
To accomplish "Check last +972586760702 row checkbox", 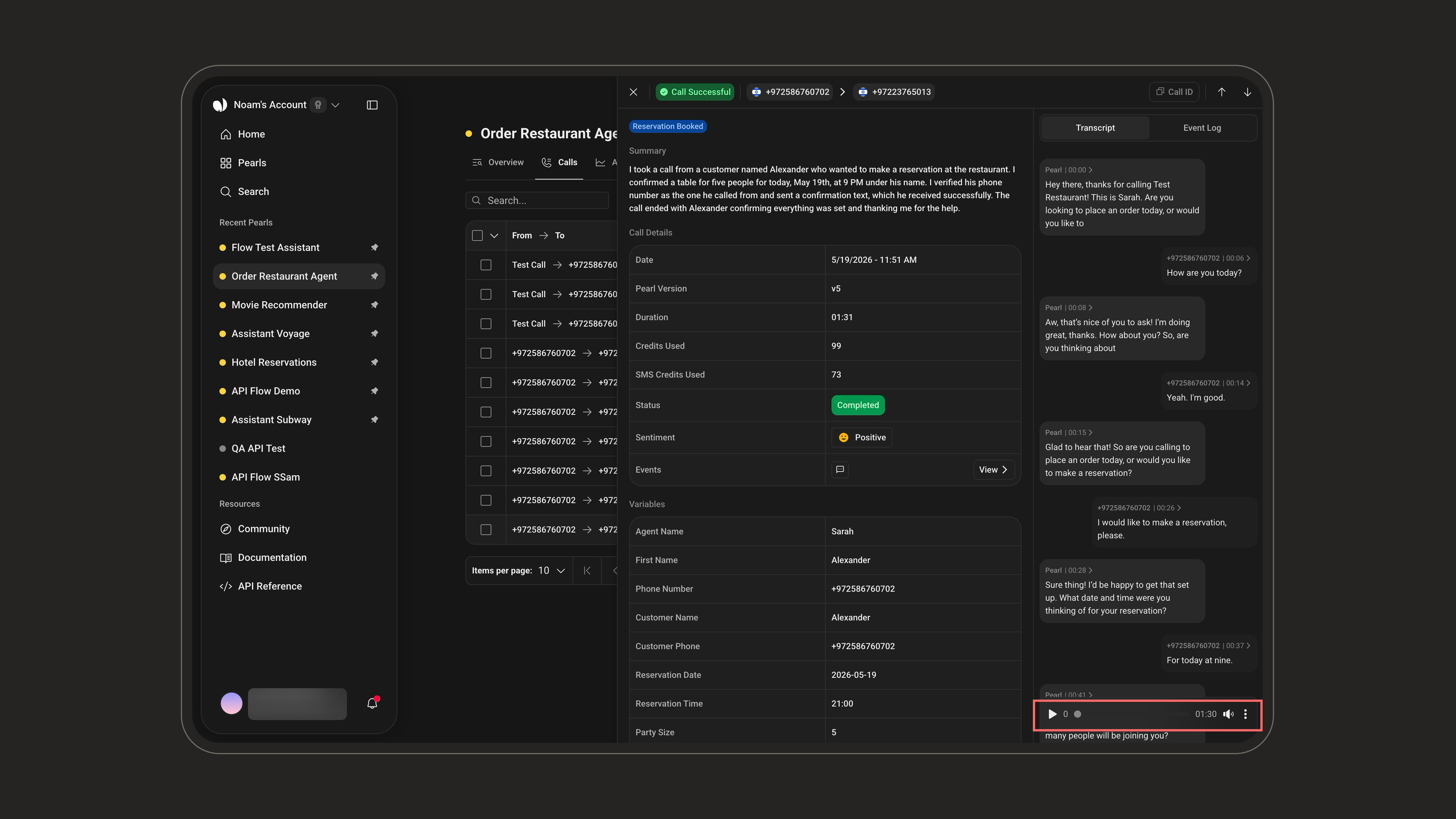I will pyautogui.click(x=486, y=530).
